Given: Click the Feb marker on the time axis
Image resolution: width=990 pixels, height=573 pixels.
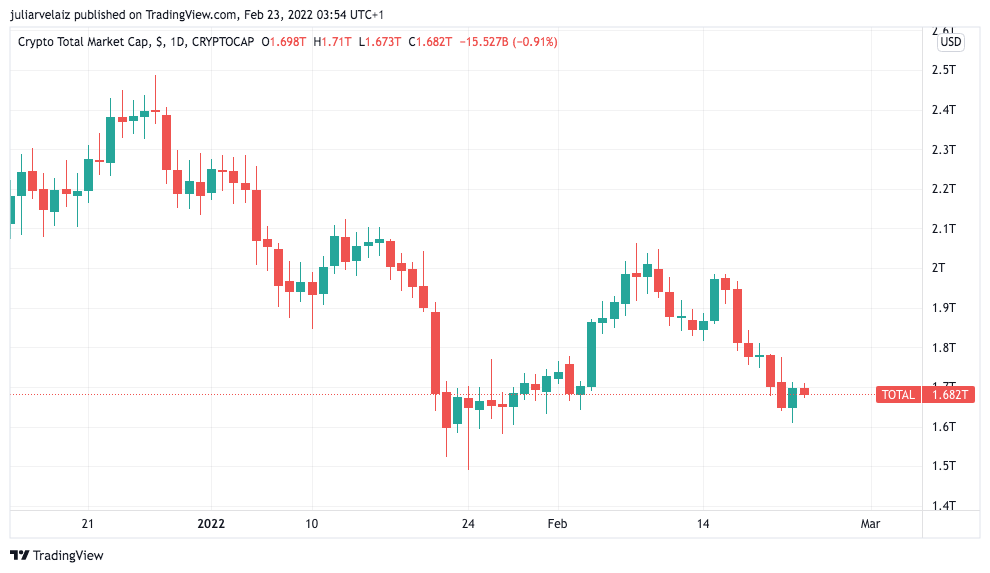Looking at the screenshot, I should [558, 524].
